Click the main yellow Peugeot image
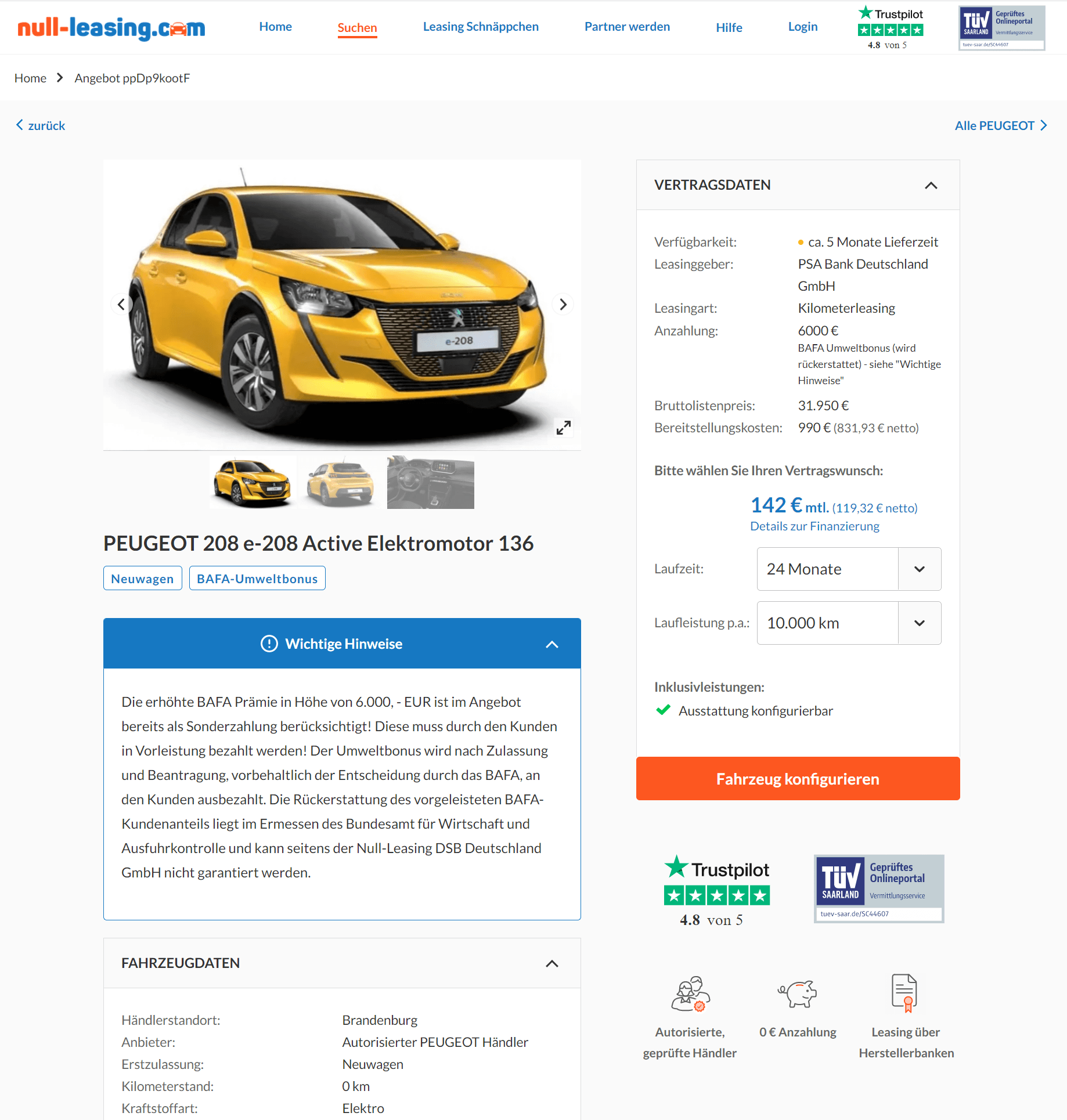Viewport: 1067px width, 1120px height. 342,305
